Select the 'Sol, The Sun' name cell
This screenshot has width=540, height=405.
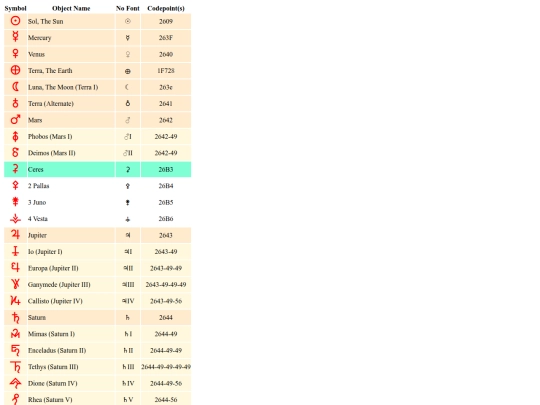coord(71,21)
